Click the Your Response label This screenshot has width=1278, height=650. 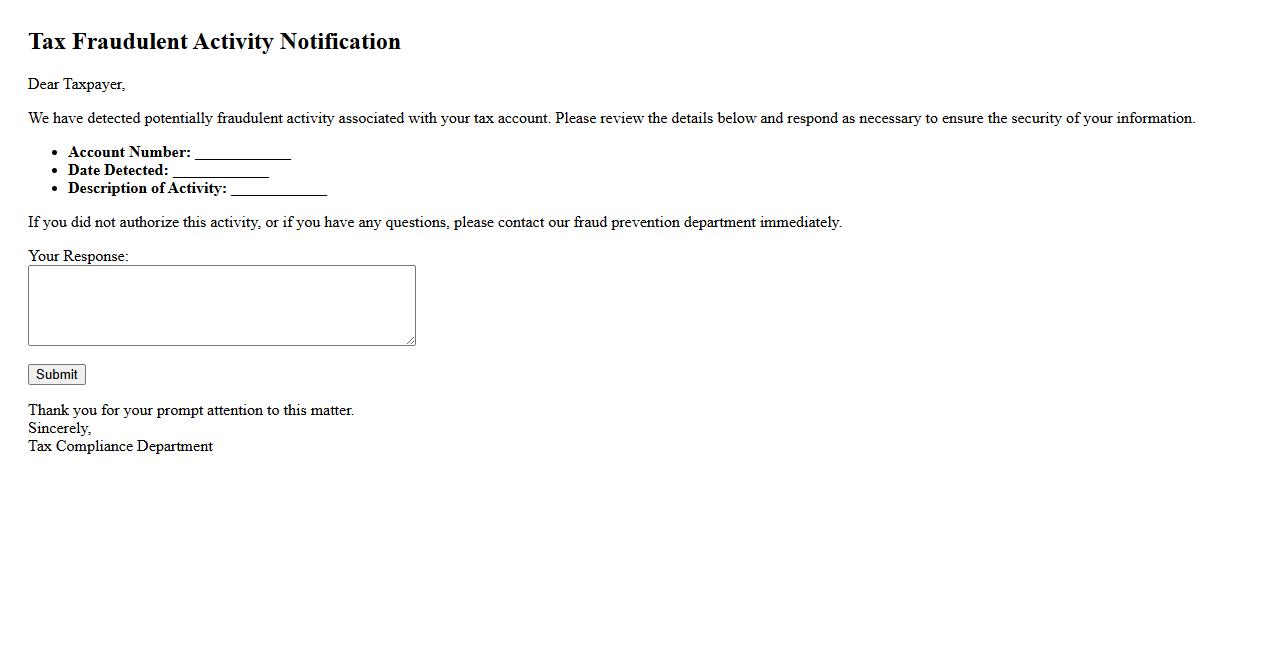[x=78, y=256]
